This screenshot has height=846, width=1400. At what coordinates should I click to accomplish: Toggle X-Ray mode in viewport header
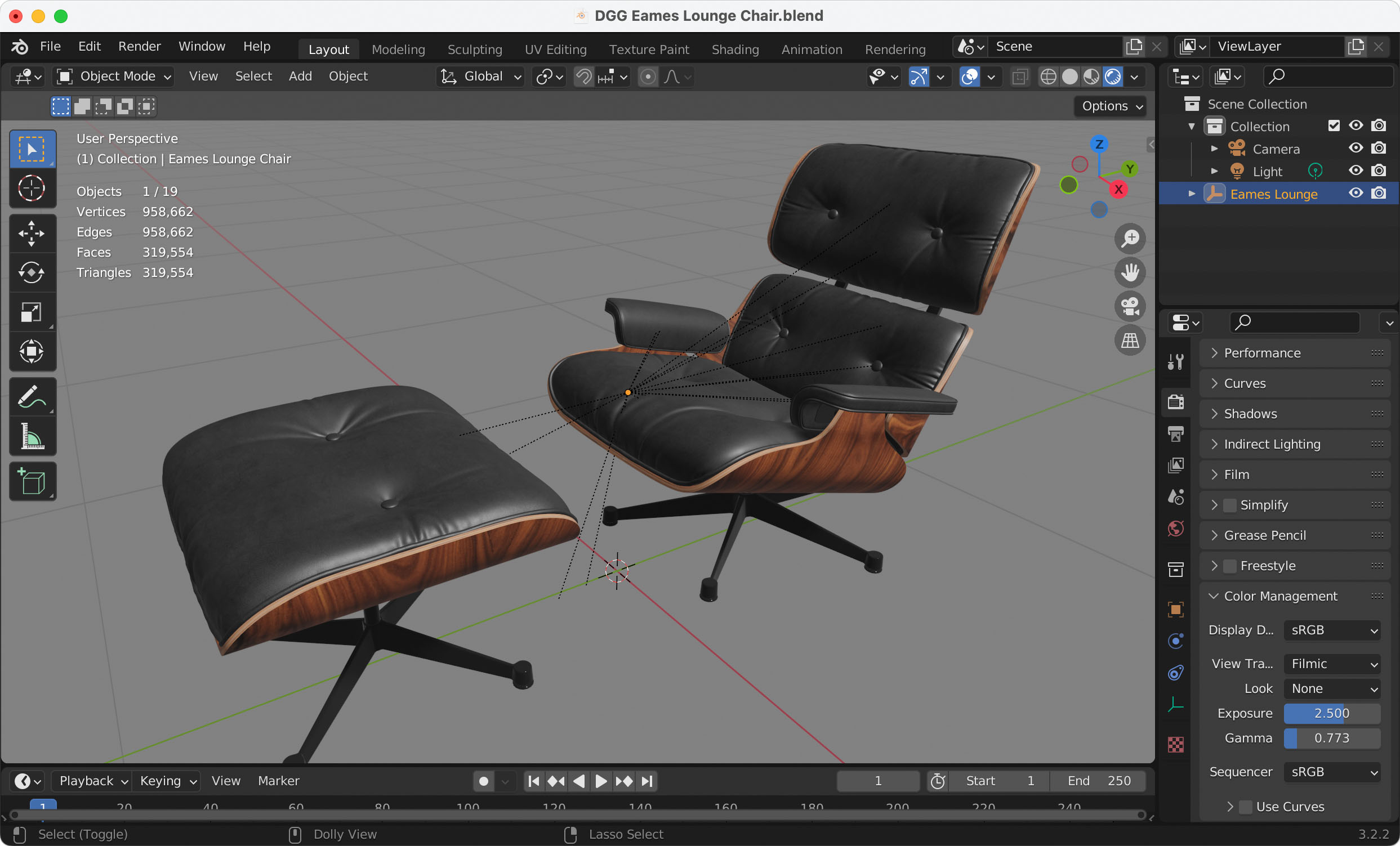point(1020,77)
